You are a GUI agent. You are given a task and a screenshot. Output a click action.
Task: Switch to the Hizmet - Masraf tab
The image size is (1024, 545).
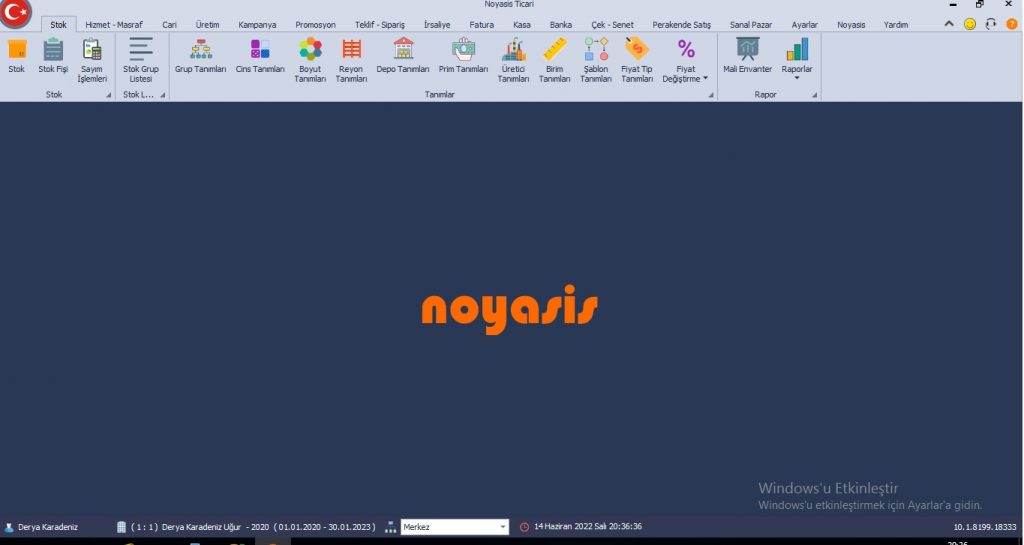(x=114, y=25)
